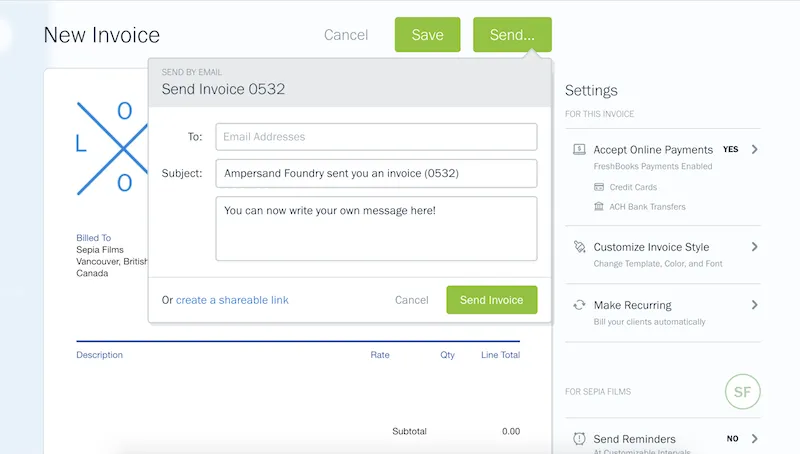
Task: Click the green Save button
Action: click(x=427, y=35)
